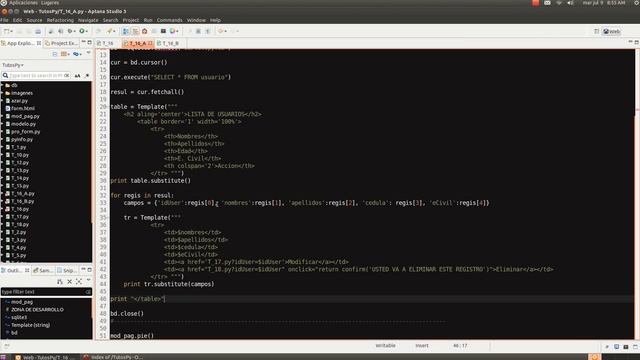Open the Lugares menu in top panel
The image size is (640, 360).
tap(50, 3)
